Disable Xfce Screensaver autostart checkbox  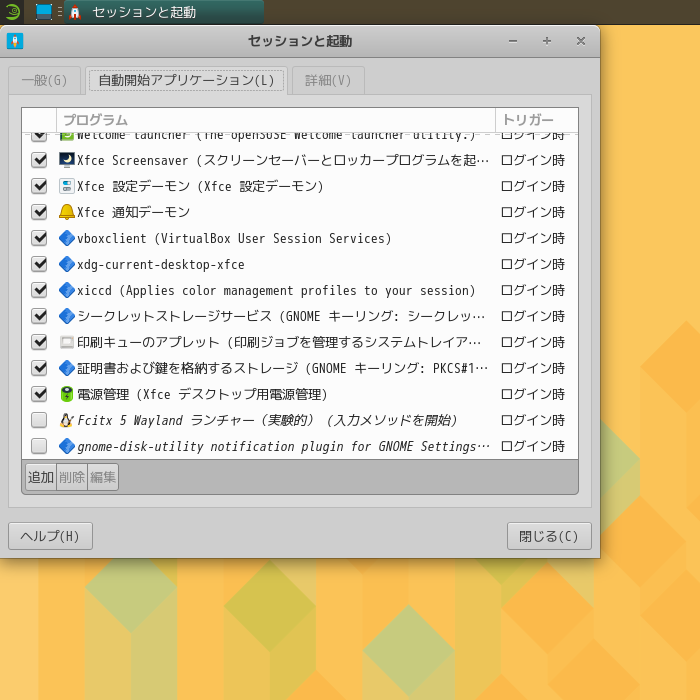click(39, 160)
